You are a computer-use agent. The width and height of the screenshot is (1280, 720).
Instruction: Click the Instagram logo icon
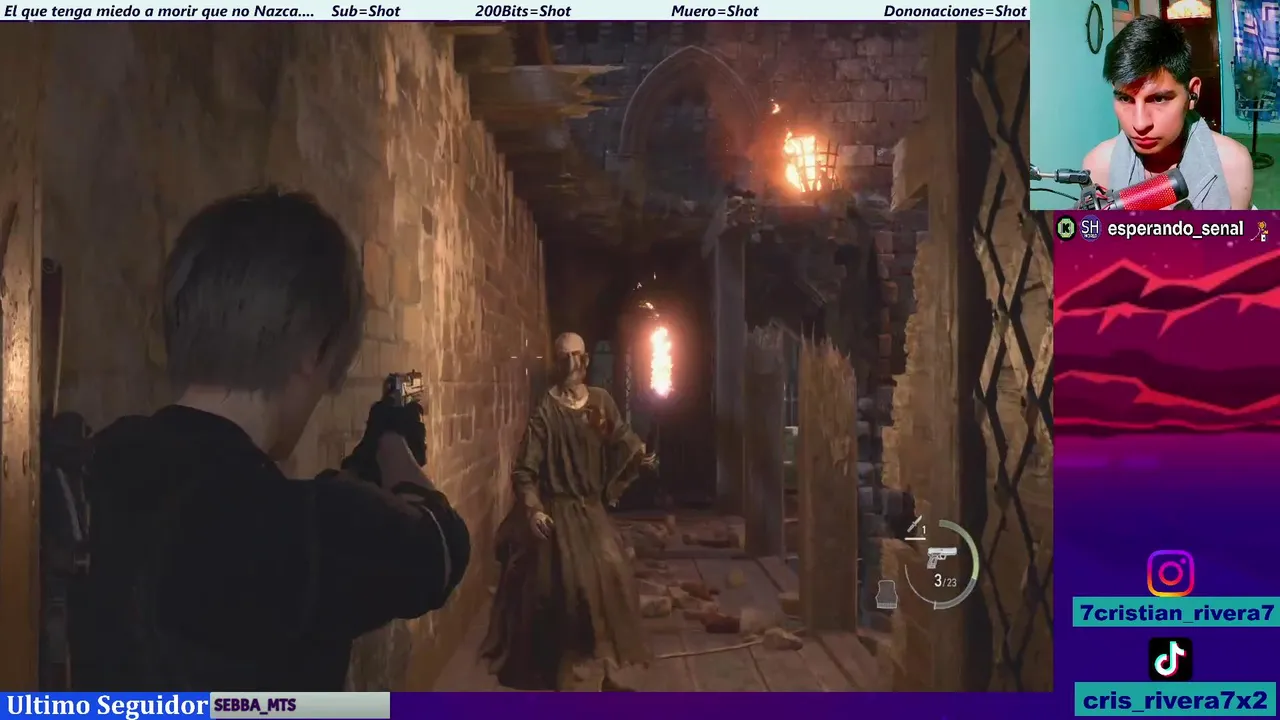[x=1170, y=574]
